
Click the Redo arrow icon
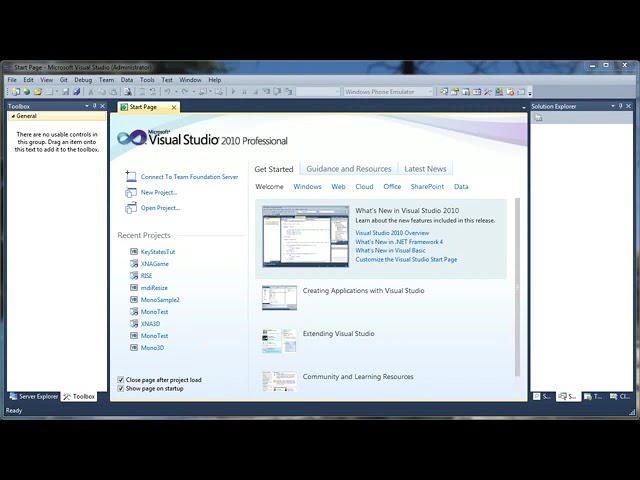(x=184, y=92)
